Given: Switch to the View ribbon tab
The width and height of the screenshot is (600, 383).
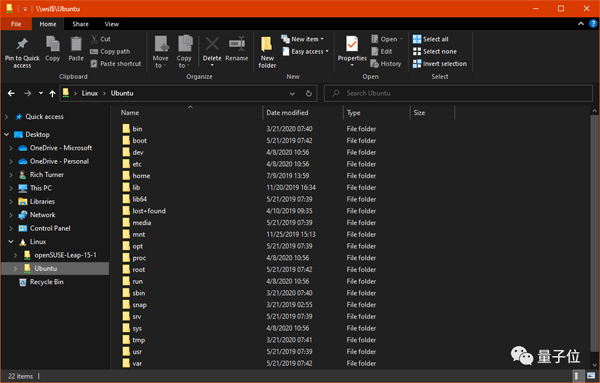Looking at the screenshot, I should (x=112, y=24).
